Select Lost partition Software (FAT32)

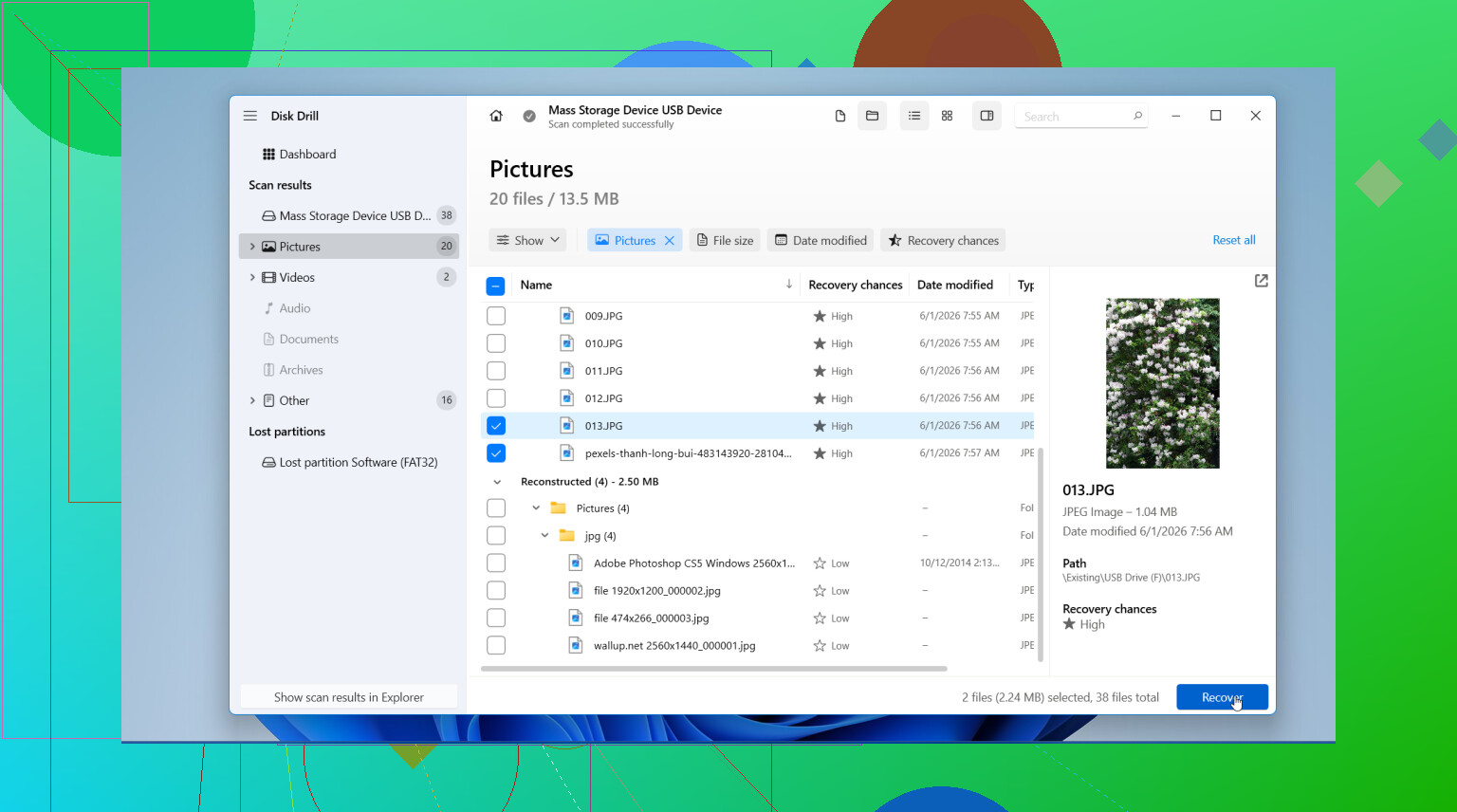click(x=349, y=462)
